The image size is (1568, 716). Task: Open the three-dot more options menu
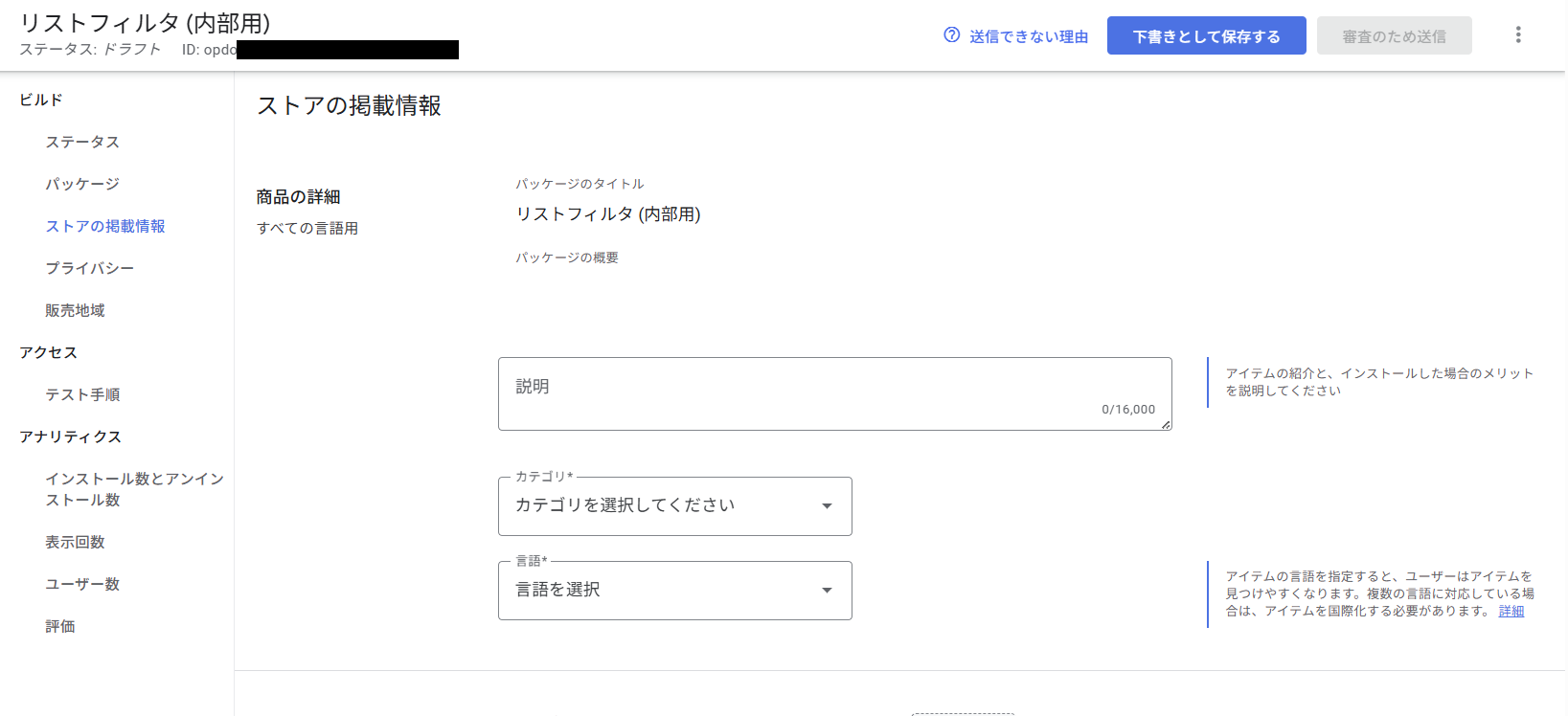[1518, 35]
